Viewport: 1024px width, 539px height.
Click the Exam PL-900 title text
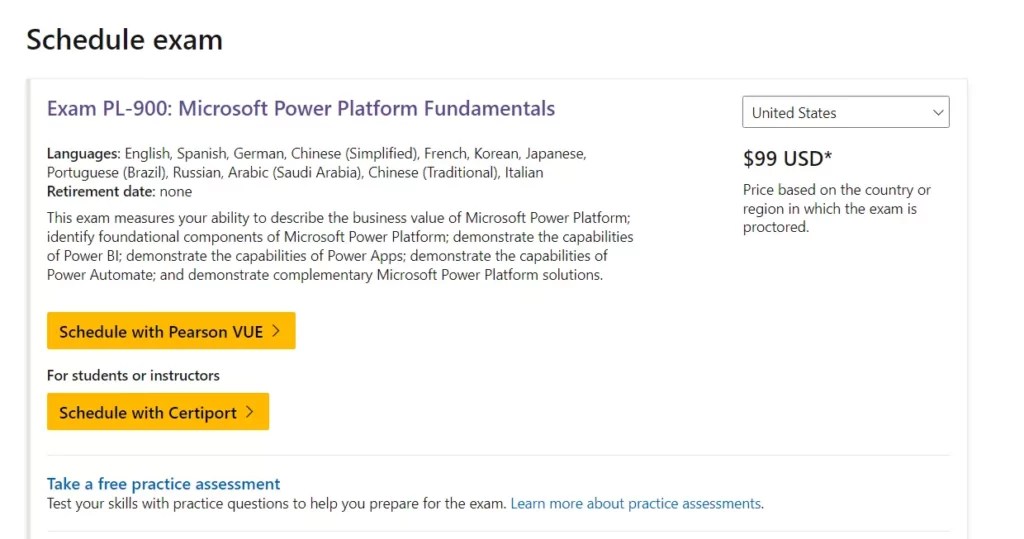pyautogui.click(x=300, y=108)
